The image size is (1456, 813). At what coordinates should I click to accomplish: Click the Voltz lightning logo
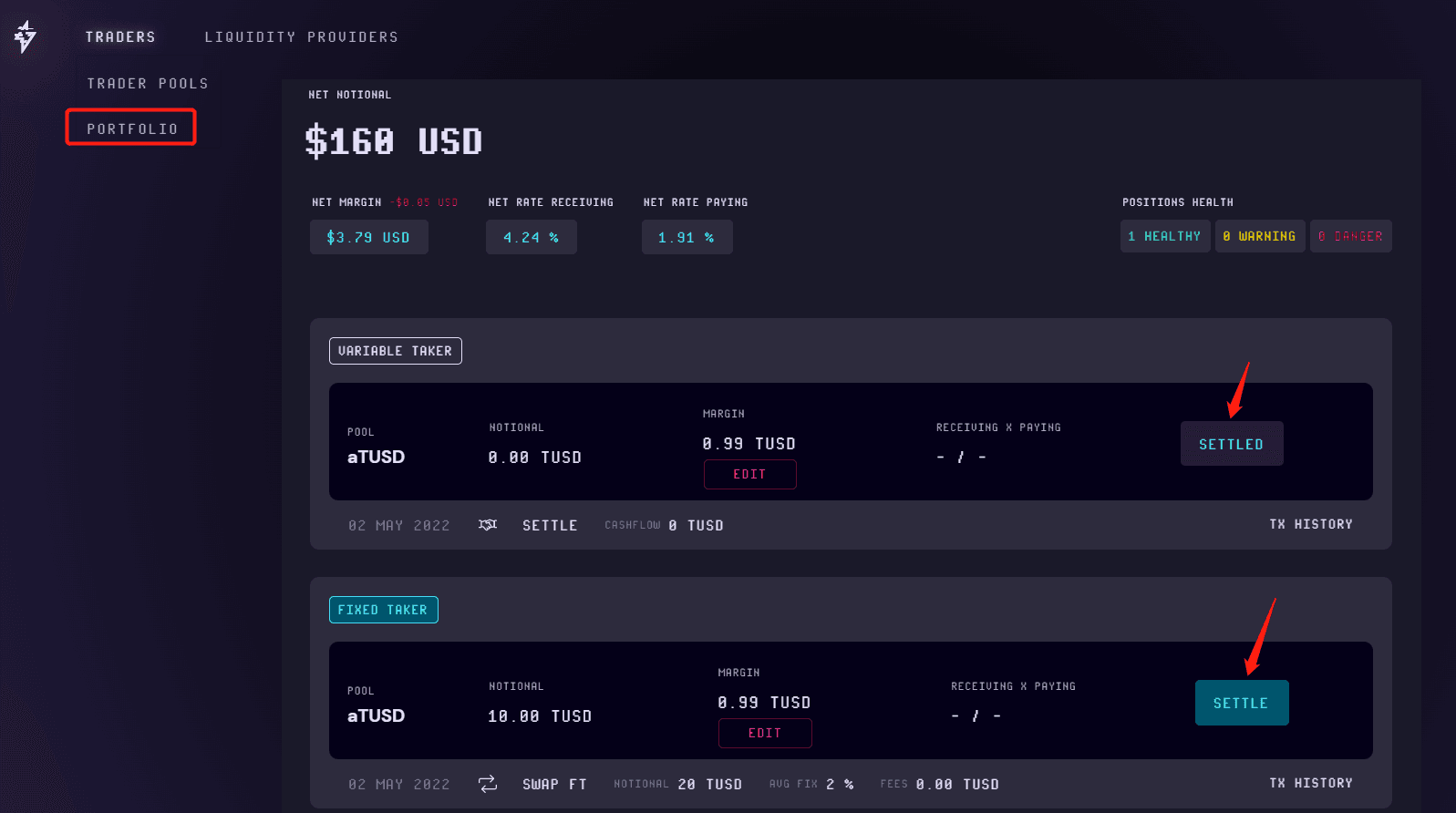[26, 36]
